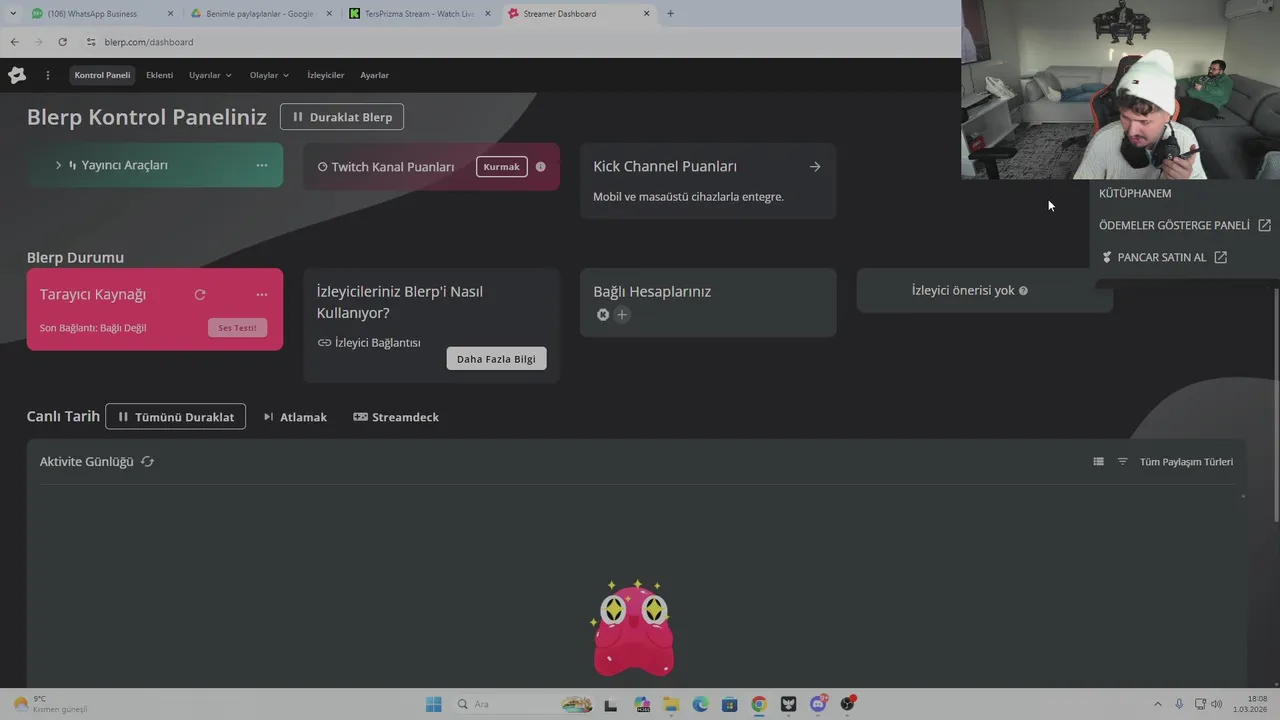The height and width of the screenshot is (720, 1280).
Task: Close the Streamer Dashboard tab
Action: click(x=646, y=14)
